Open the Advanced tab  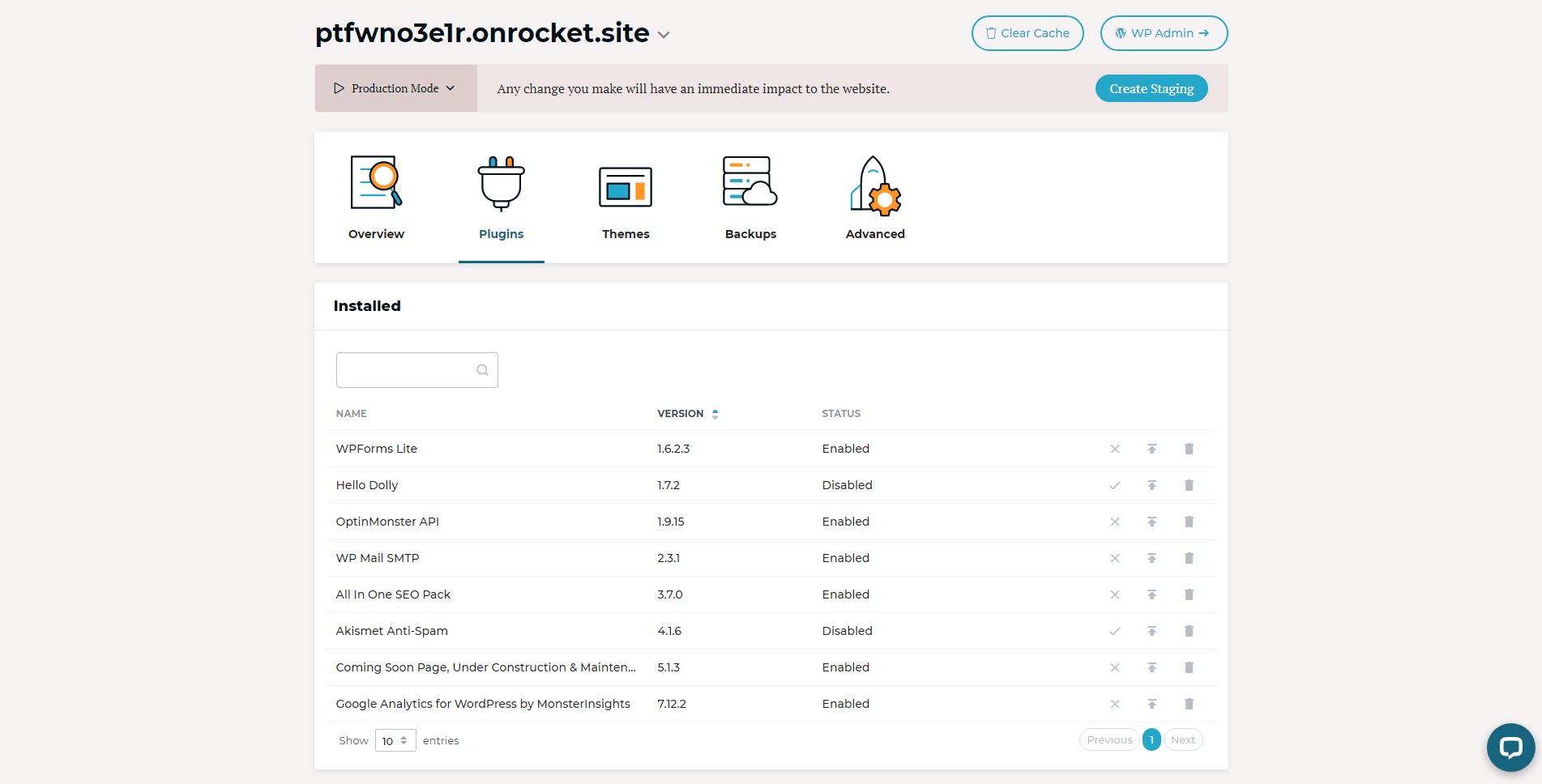875,198
